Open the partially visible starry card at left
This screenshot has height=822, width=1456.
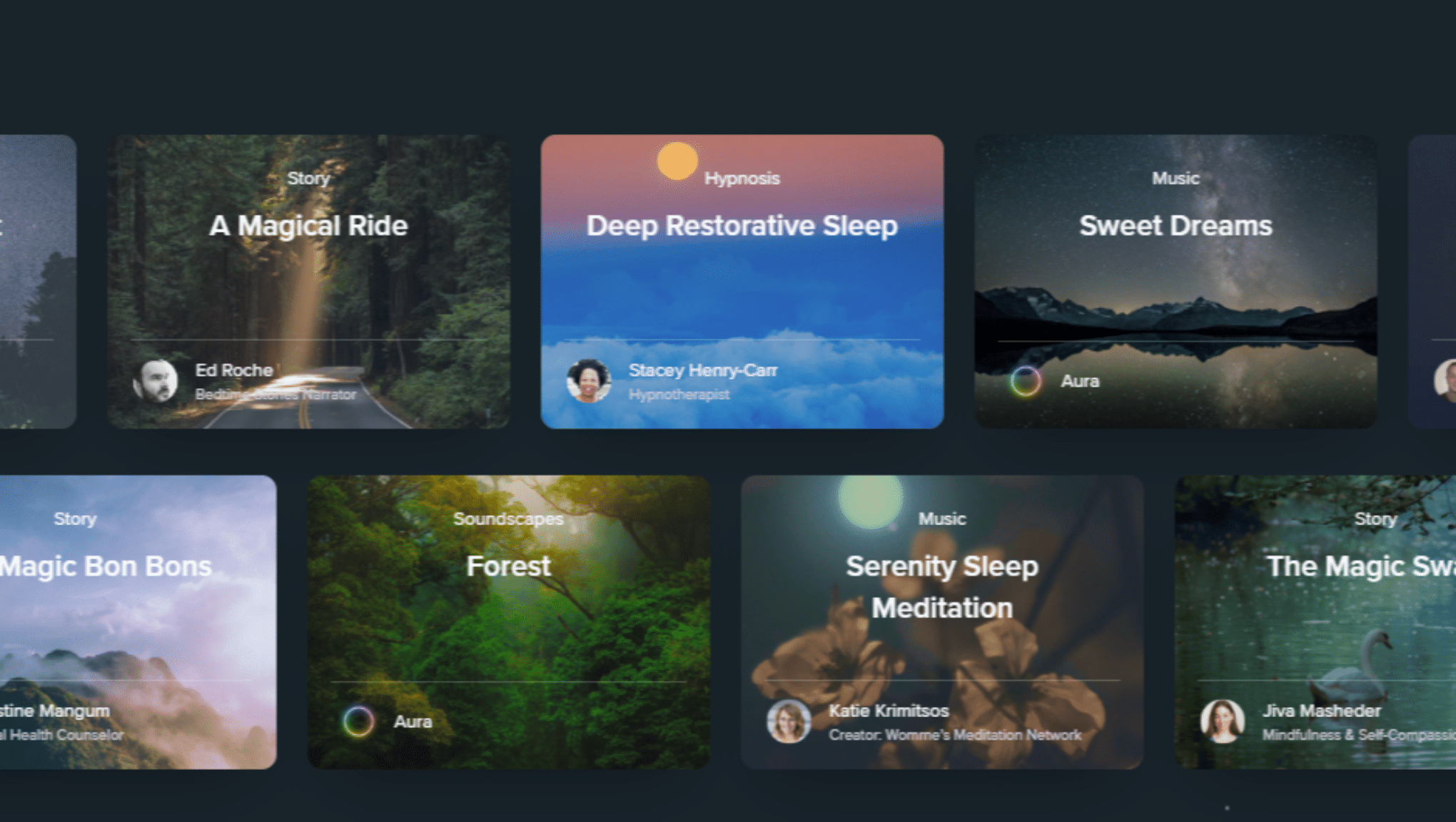pos(38,282)
